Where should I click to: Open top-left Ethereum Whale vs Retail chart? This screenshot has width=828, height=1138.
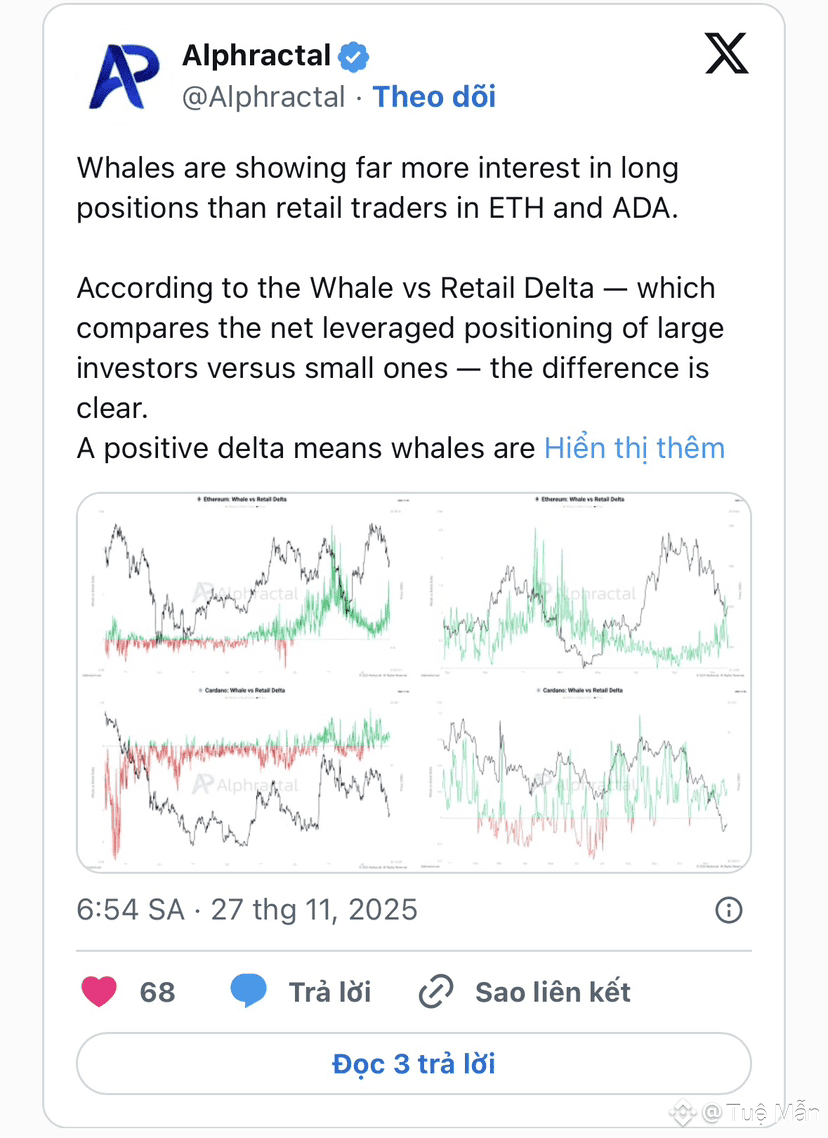(247, 585)
